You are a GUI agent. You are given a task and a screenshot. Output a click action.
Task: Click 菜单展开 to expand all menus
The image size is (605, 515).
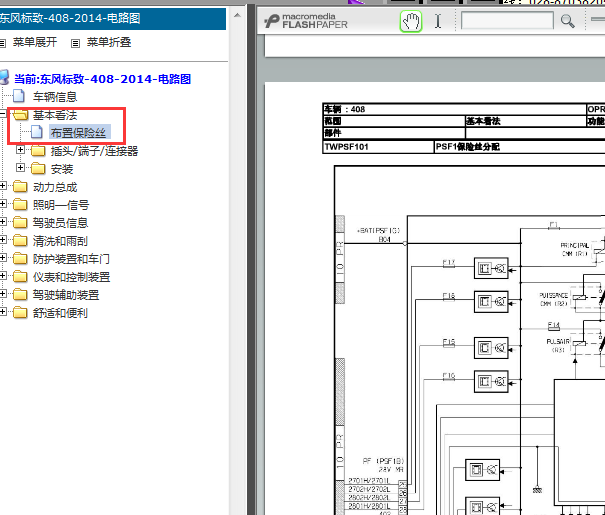(35, 42)
